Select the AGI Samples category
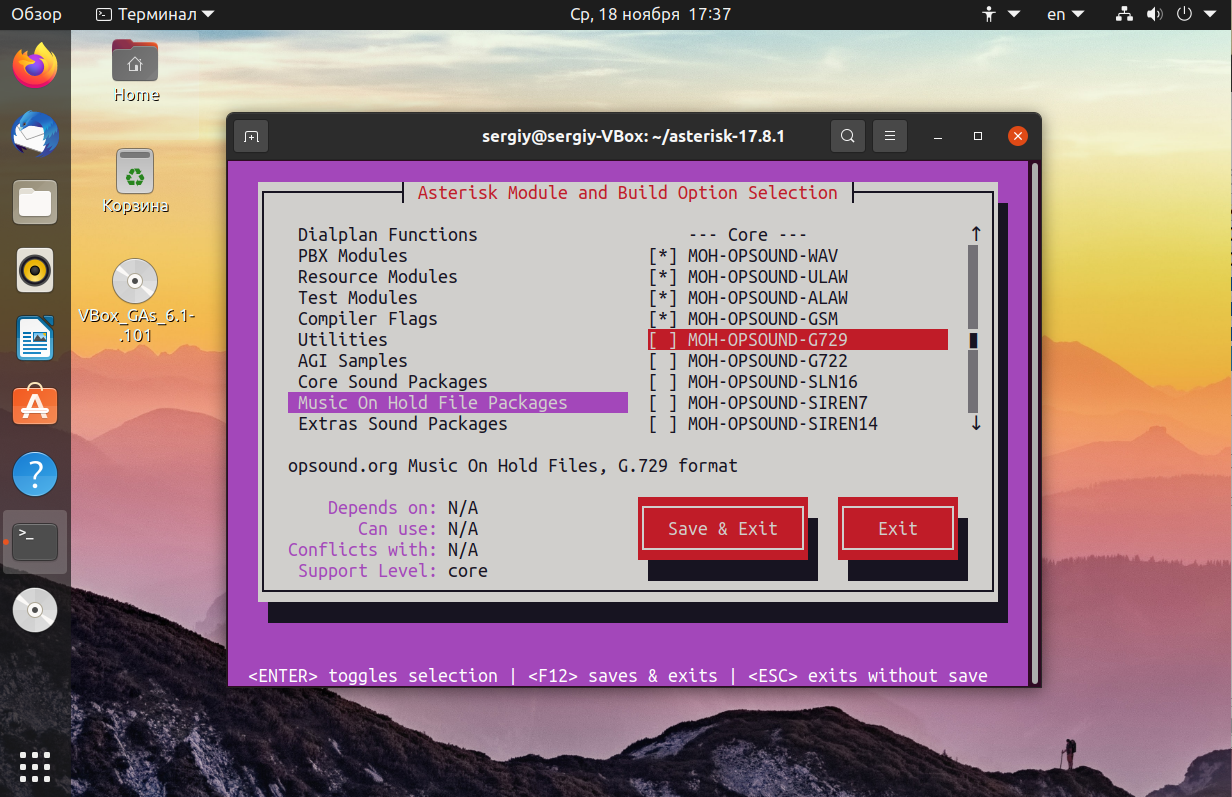 click(353, 361)
